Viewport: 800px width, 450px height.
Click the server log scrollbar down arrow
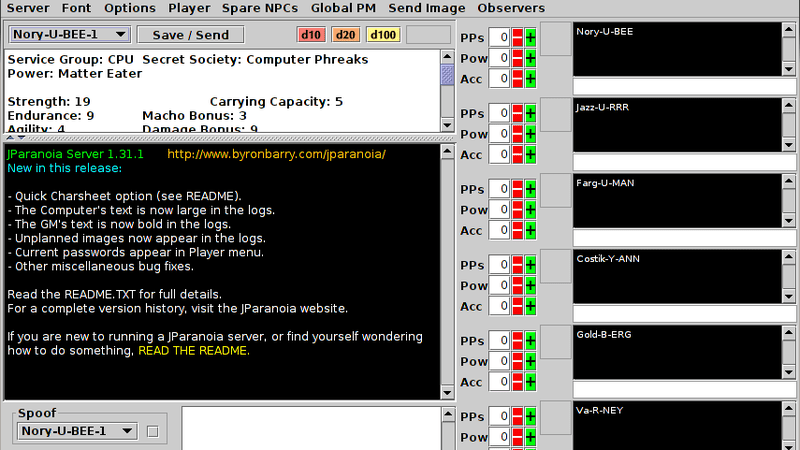(447, 392)
